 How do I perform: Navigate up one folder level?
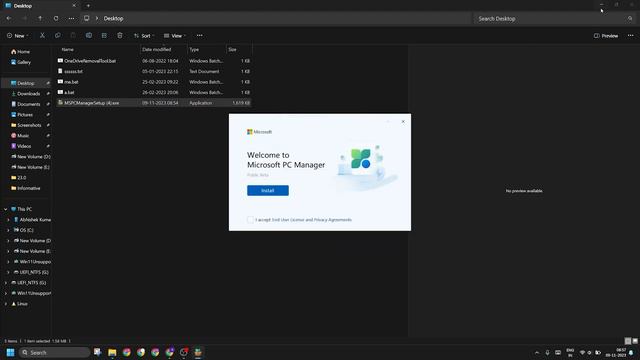pos(40,18)
